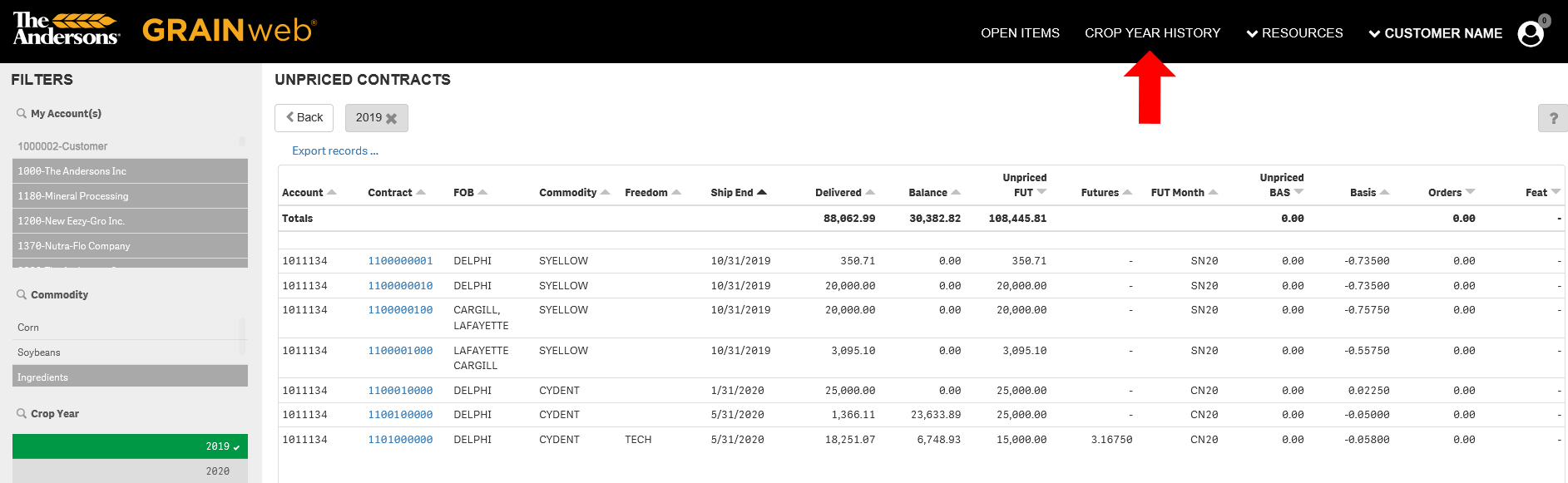Toggle Ingredients commodity filter
1568x483 pixels.
[x=130, y=376]
